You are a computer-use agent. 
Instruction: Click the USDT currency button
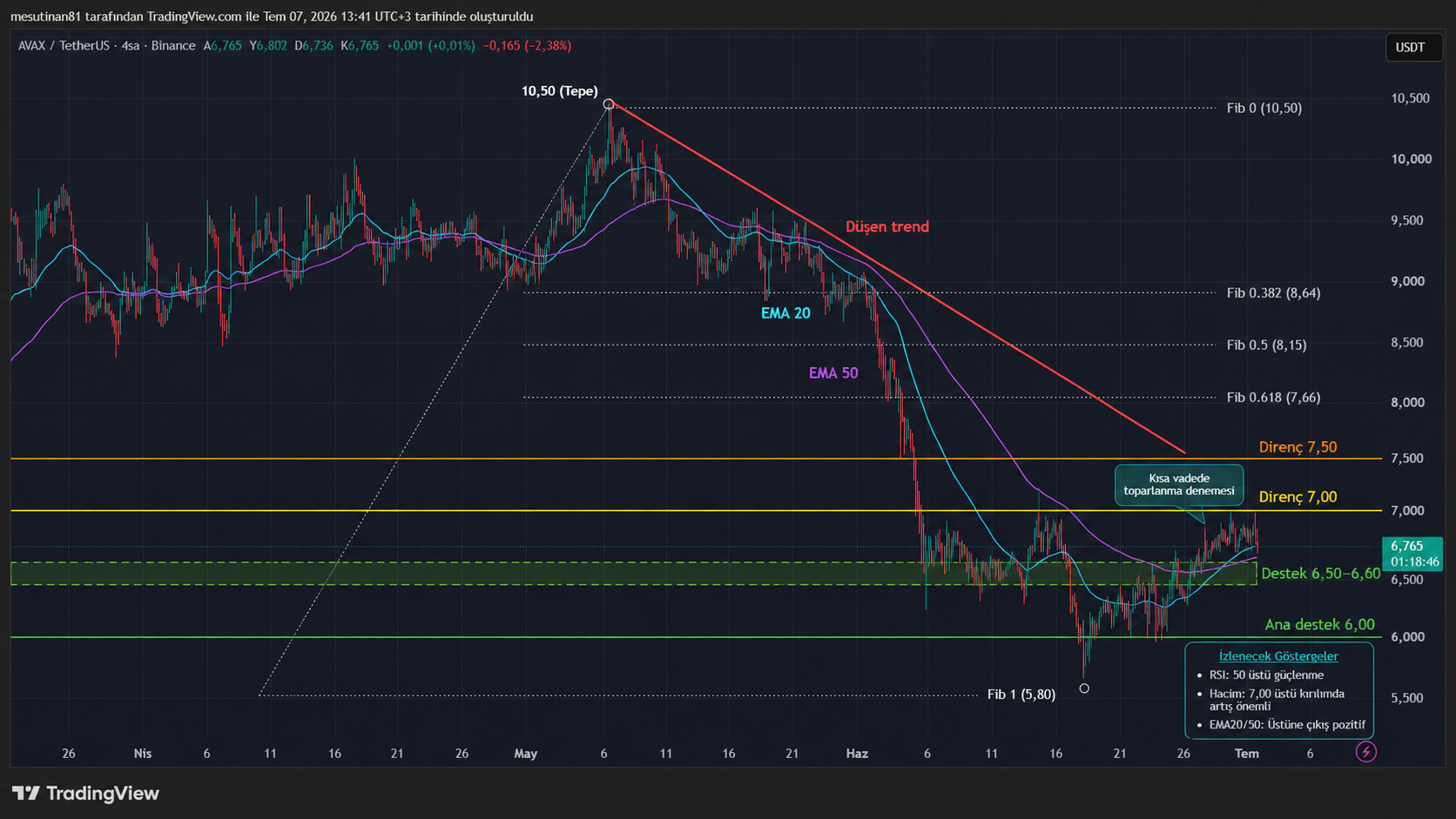(x=1410, y=47)
